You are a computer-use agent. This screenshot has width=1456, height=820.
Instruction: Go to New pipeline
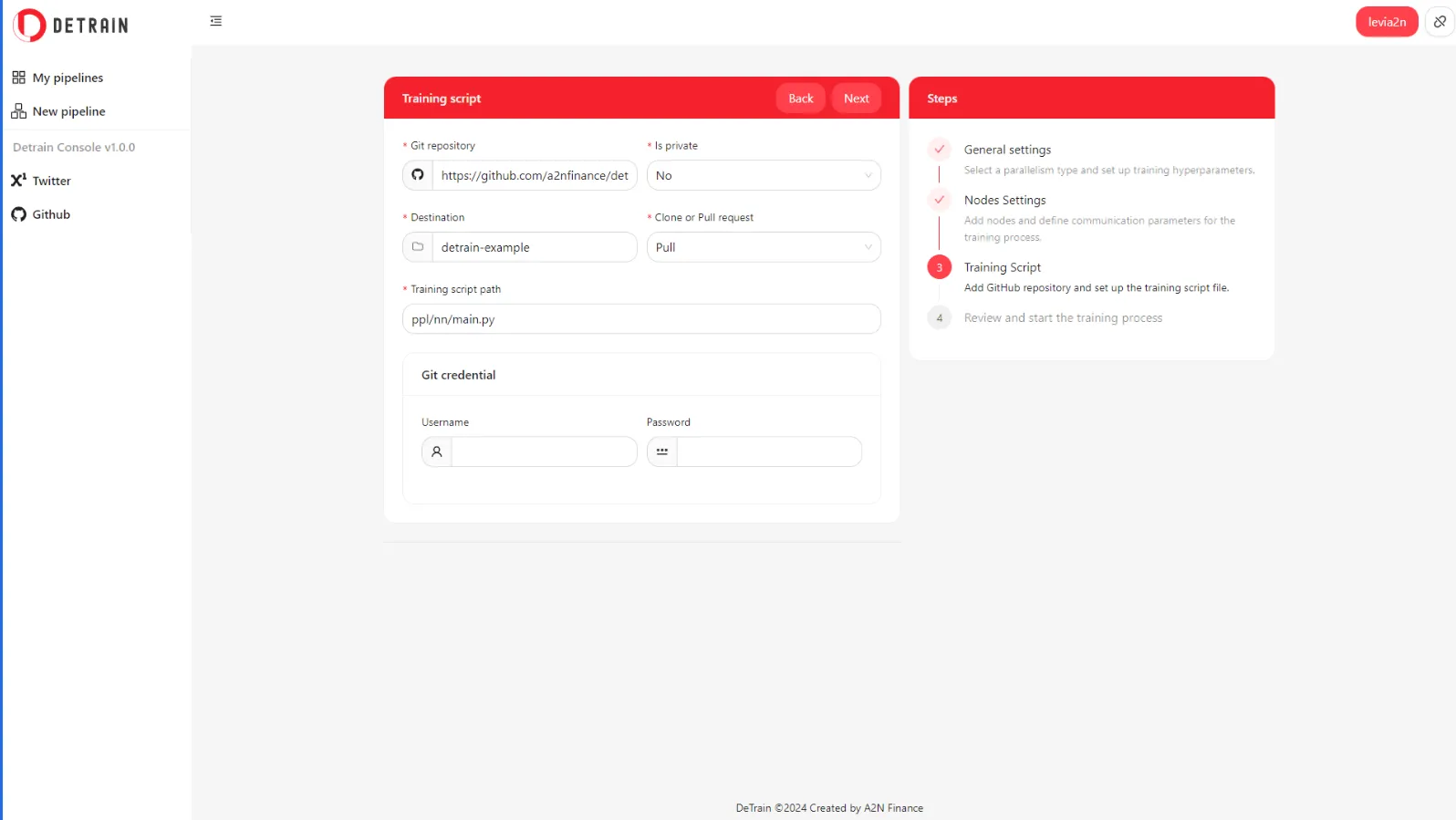[68, 111]
